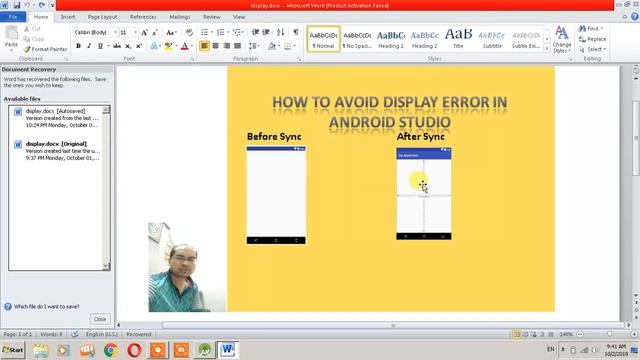The height and width of the screenshot is (360, 640).
Task: Click the Before Sync phone screenshot image
Action: [x=276, y=195]
